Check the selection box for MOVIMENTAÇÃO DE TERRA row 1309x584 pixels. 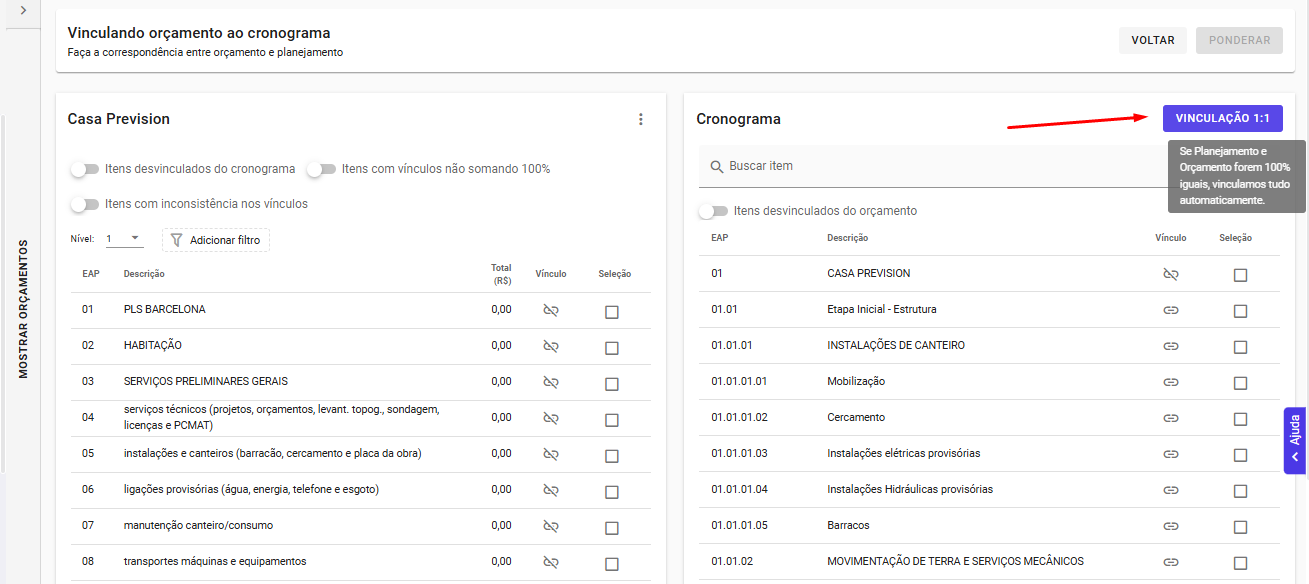(1240, 563)
